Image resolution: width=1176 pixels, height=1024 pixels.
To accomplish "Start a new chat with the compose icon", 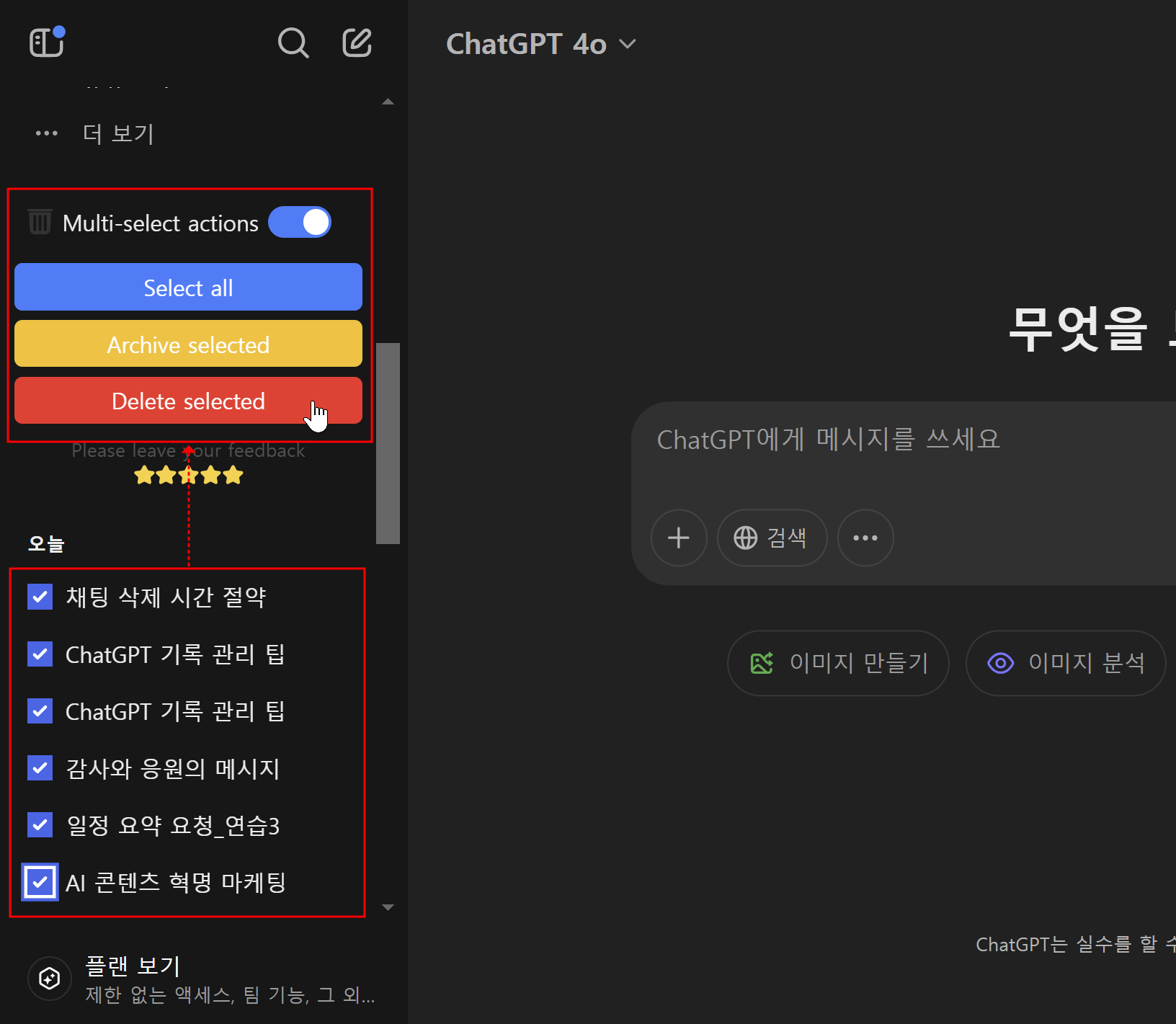I will pos(357,43).
